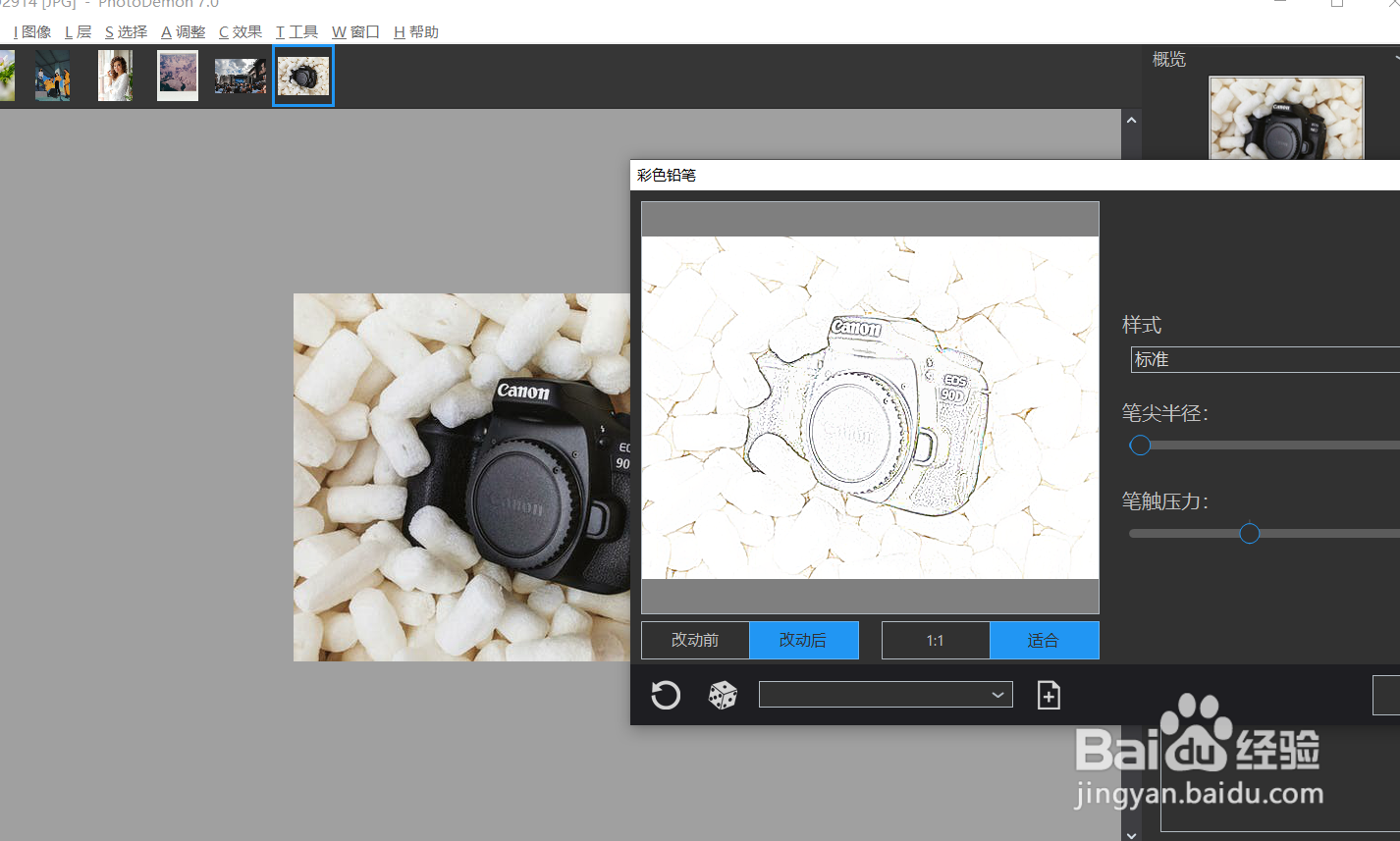The image size is (1400, 841).
Task: Open the preset dropdown in dialog footer
Action: click(x=886, y=695)
